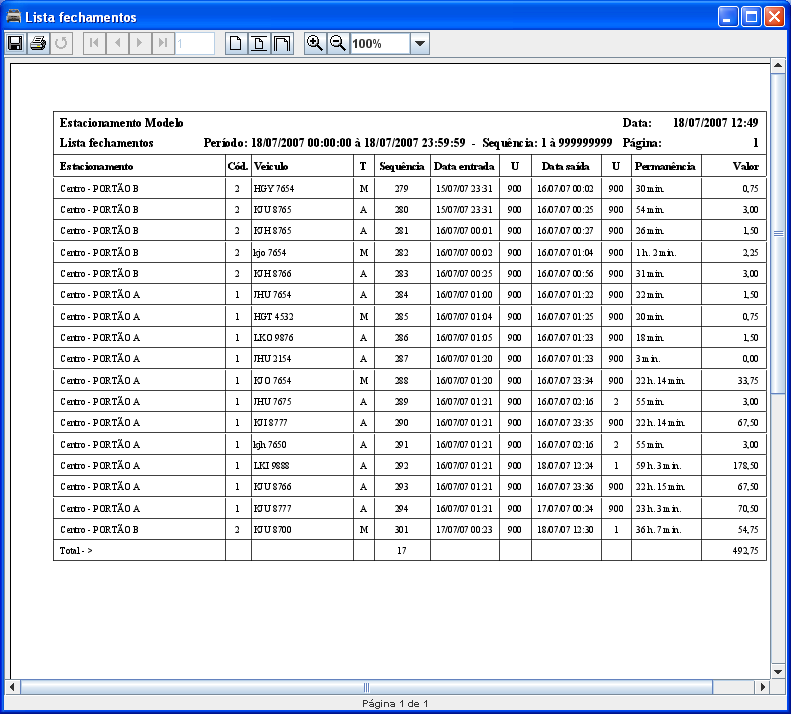The image size is (791, 714).
Task: Go to the first page button
Action: [94, 43]
